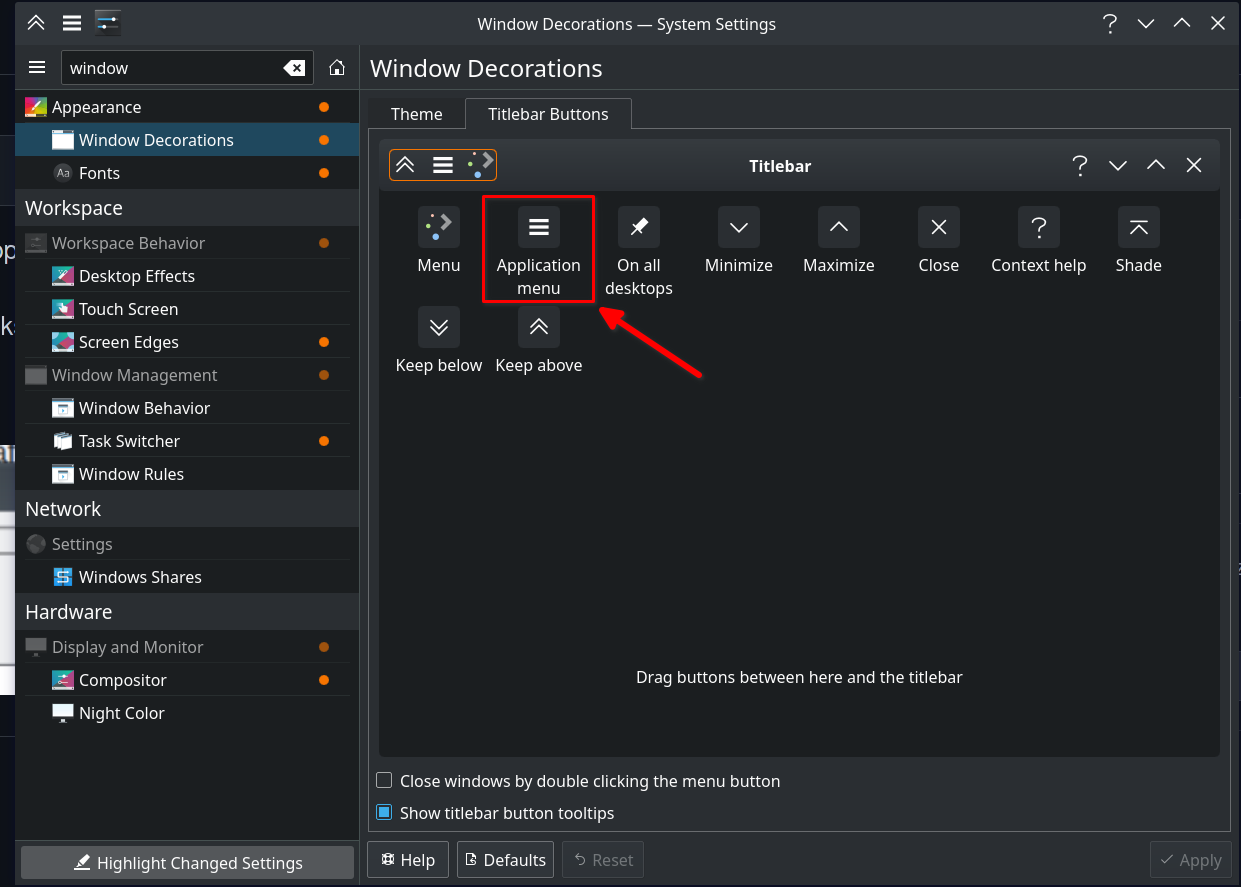The width and height of the screenshot is (1241, 887).
Task: Click hamburger application menu in preview titlebar
Action: click(x=443, y=165)
